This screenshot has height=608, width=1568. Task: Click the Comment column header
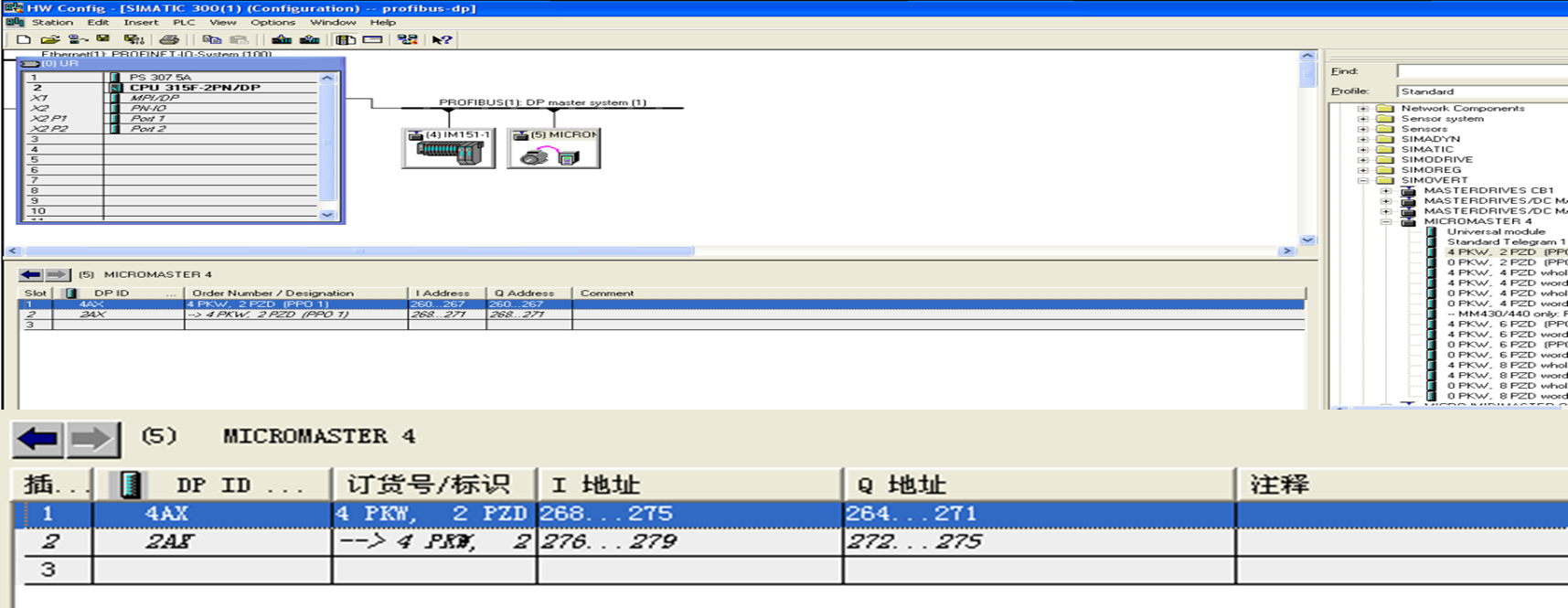pyautogui.click(x=939, y=293)
